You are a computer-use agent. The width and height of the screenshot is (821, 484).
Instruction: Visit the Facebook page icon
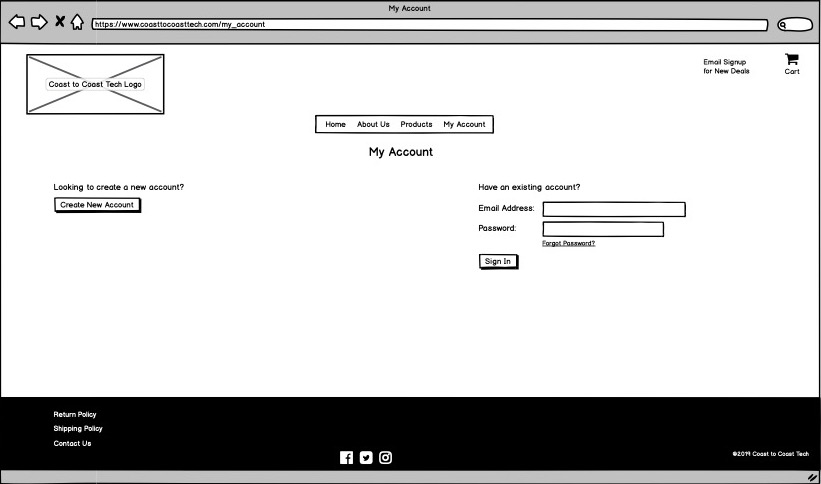(x=346, y=458)
